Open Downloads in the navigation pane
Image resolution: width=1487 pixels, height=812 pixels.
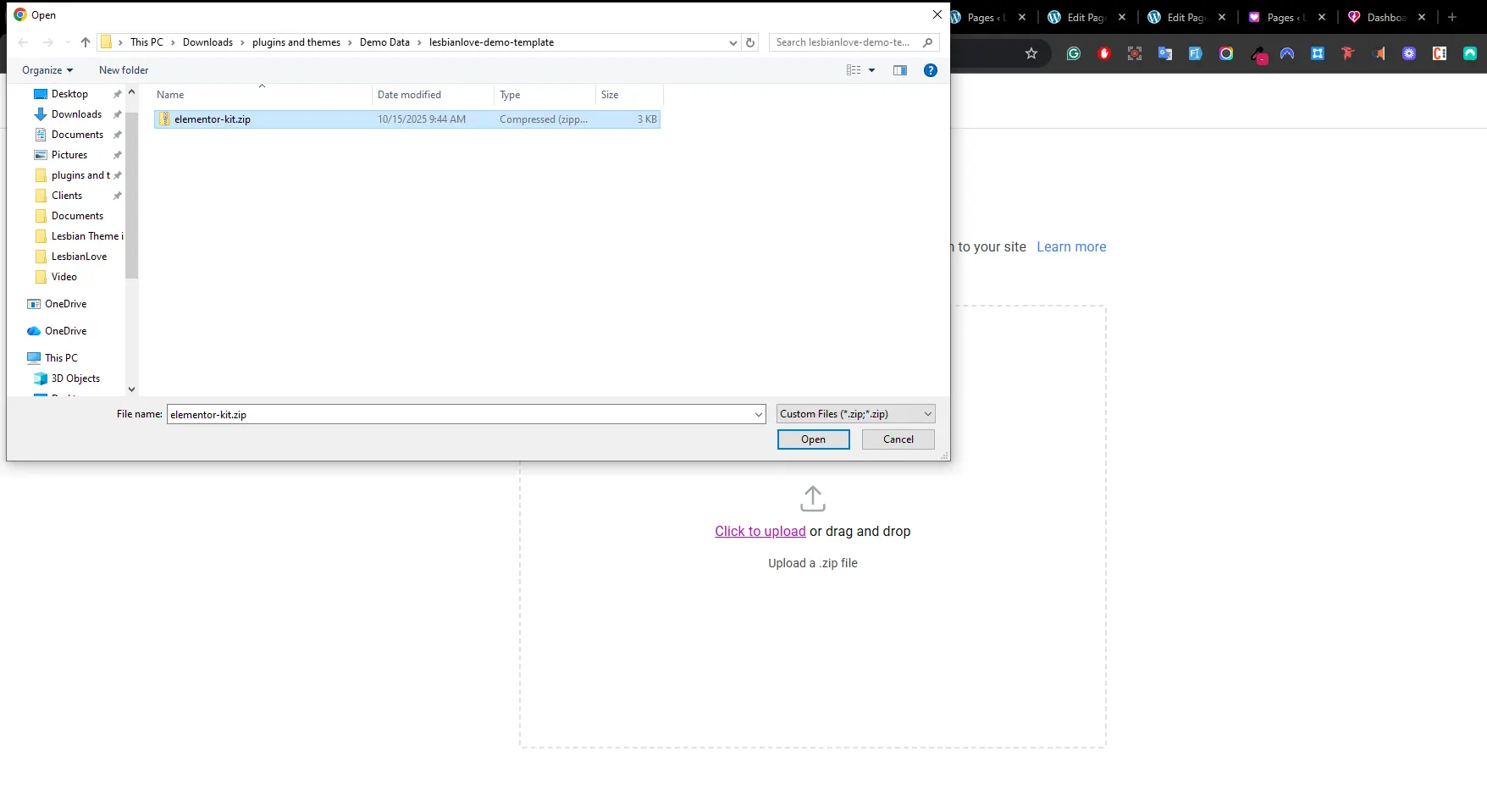click(76, 114)
